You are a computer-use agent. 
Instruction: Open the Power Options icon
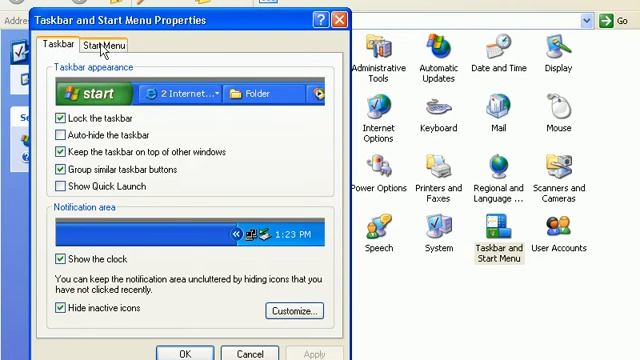click(x=379, y=167)
